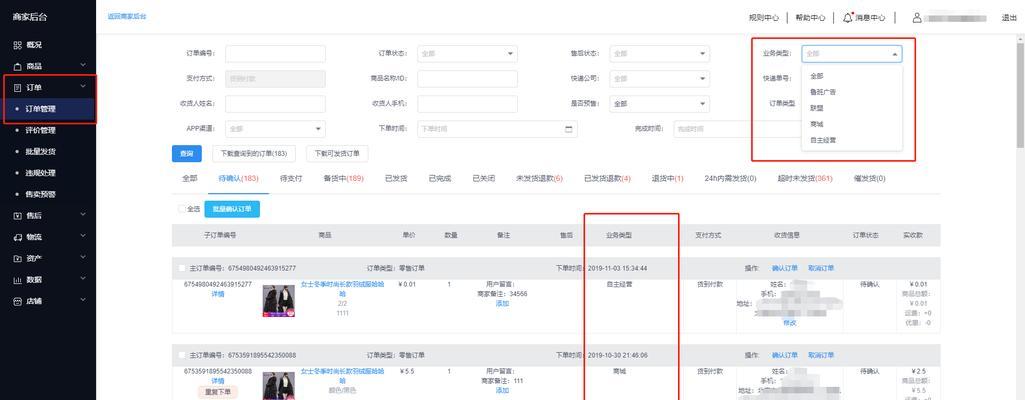Image resolution: width=1025 pixels, height=400 pixels.
Task: Click the 店铺 shop icon
Action: 18,301
